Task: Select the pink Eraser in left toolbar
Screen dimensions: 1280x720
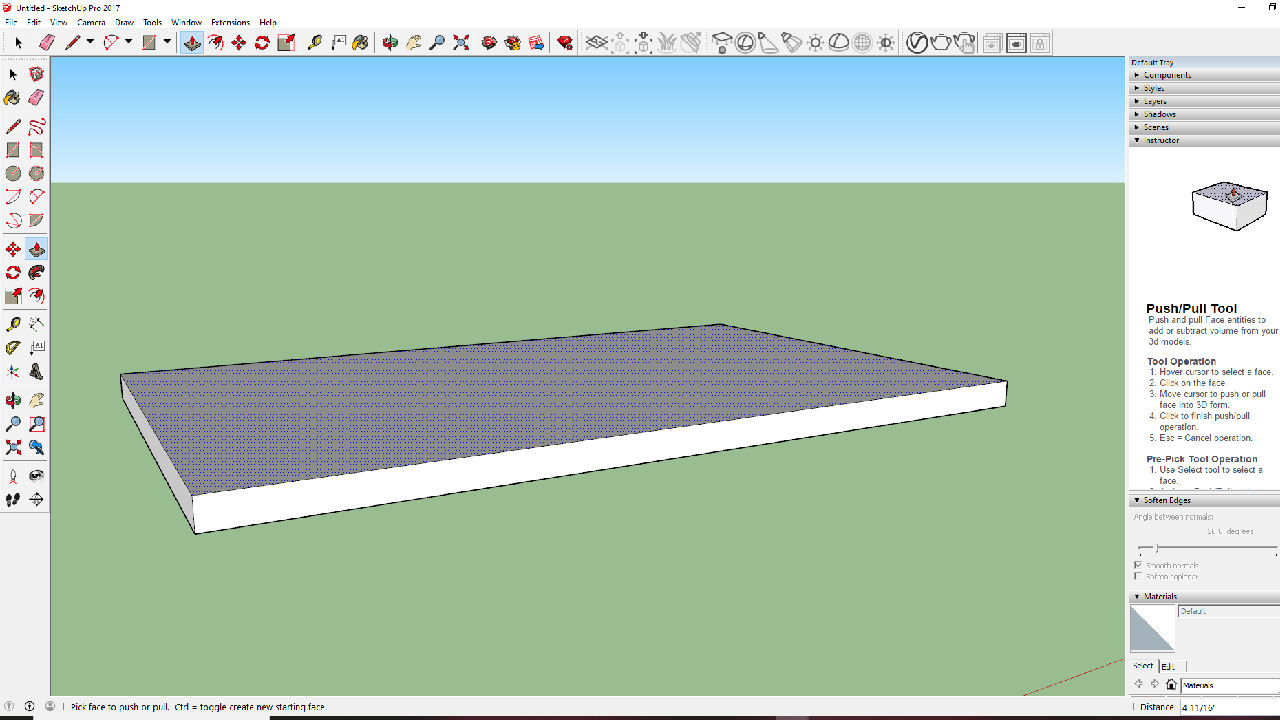Action: [36, 98]
